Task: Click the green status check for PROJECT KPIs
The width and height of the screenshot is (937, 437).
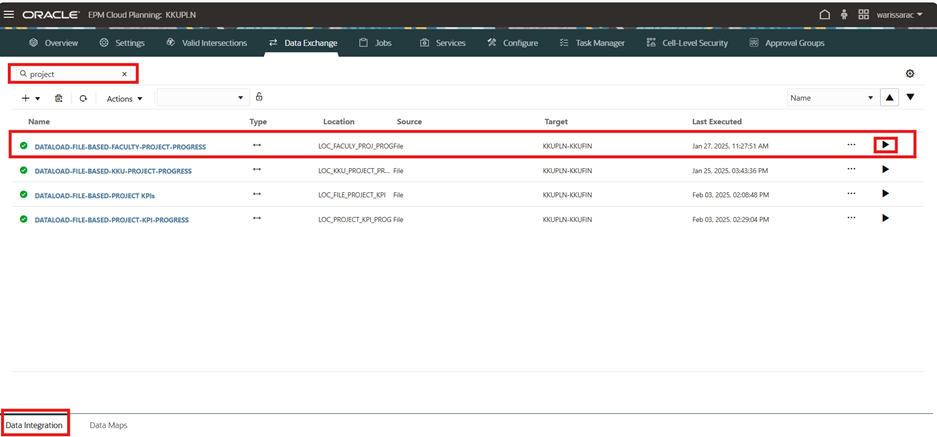Action: (x=23, y=195)
